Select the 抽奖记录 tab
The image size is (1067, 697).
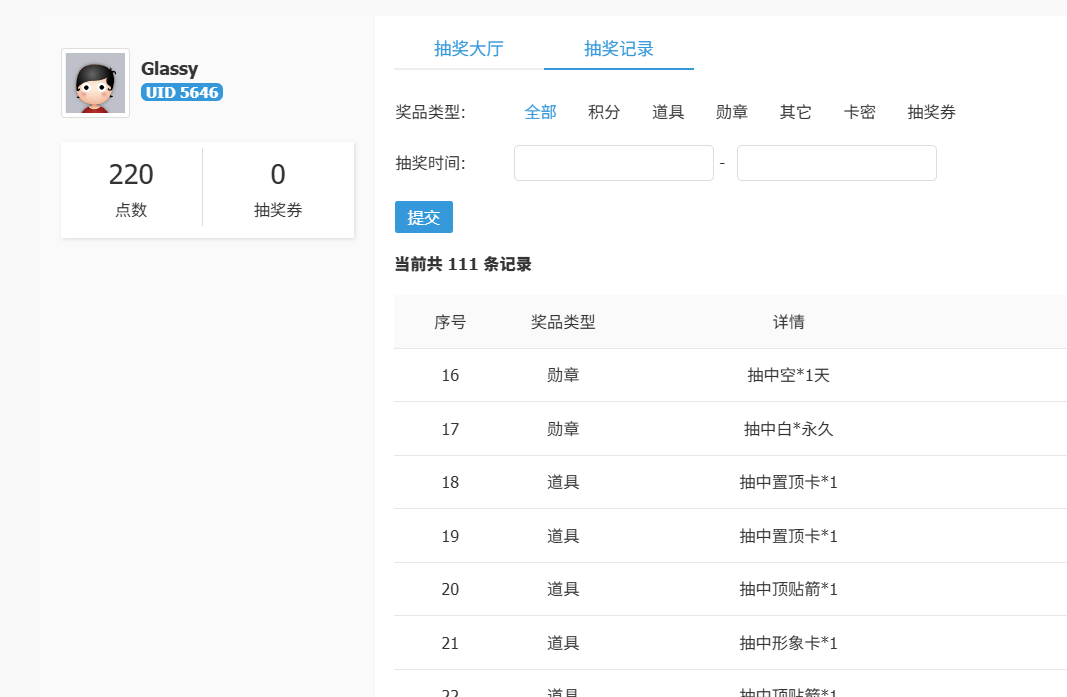(618, 48)
